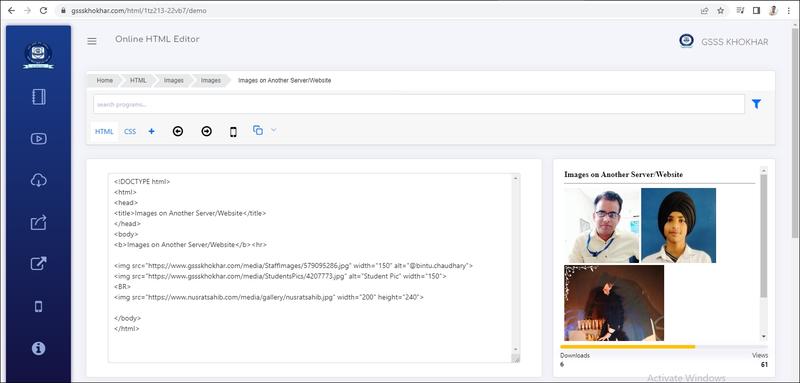The width and height of the screenshot is (800, 383).
Task: Click the browser share page icon
Action: (705, 10)
